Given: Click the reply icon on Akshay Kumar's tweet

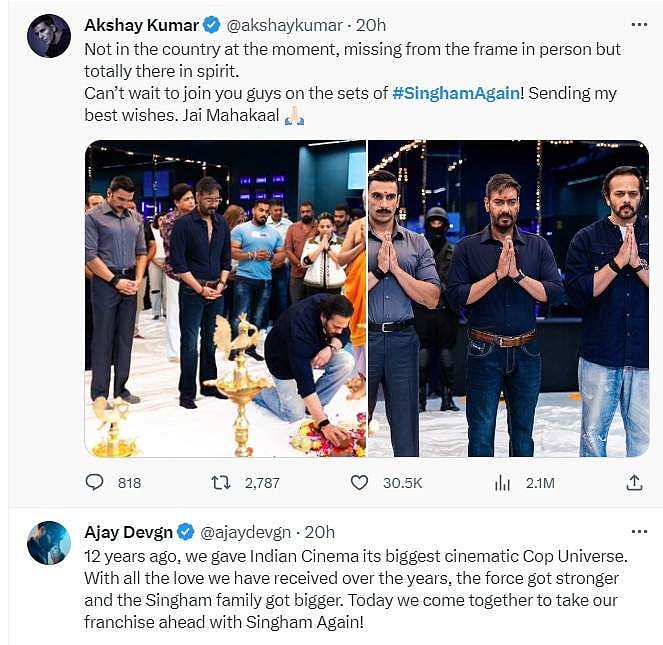Looking at the screenshot, I should pyautogui.click(x=95, y=483).
